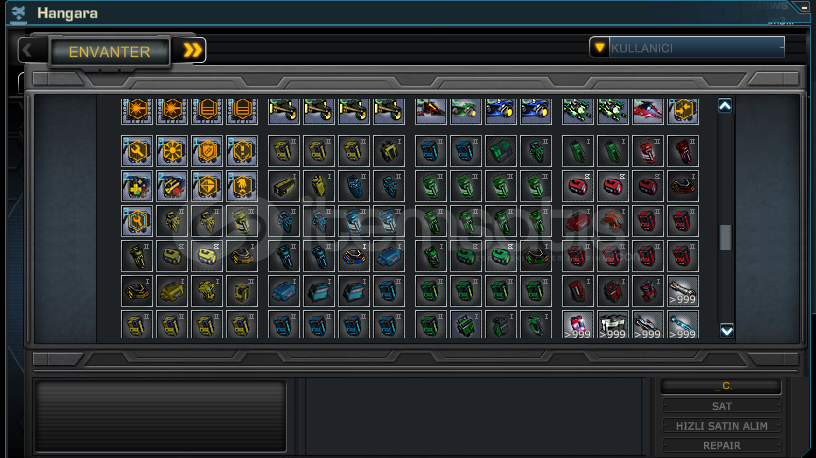Select the highlighted green module on bluish tile
816x458 pixels.
(x=466, y=325)
